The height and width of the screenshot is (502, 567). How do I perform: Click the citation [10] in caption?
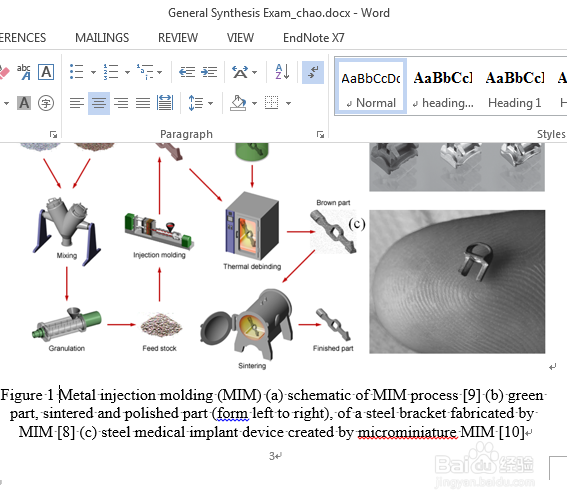(x=511, y=432)
